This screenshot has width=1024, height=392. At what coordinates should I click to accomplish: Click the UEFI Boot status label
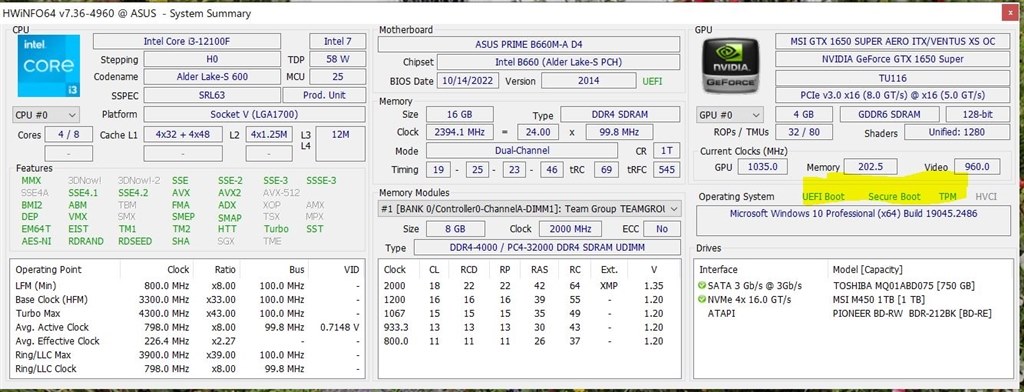pyautogui.click(x=824, y=197)
